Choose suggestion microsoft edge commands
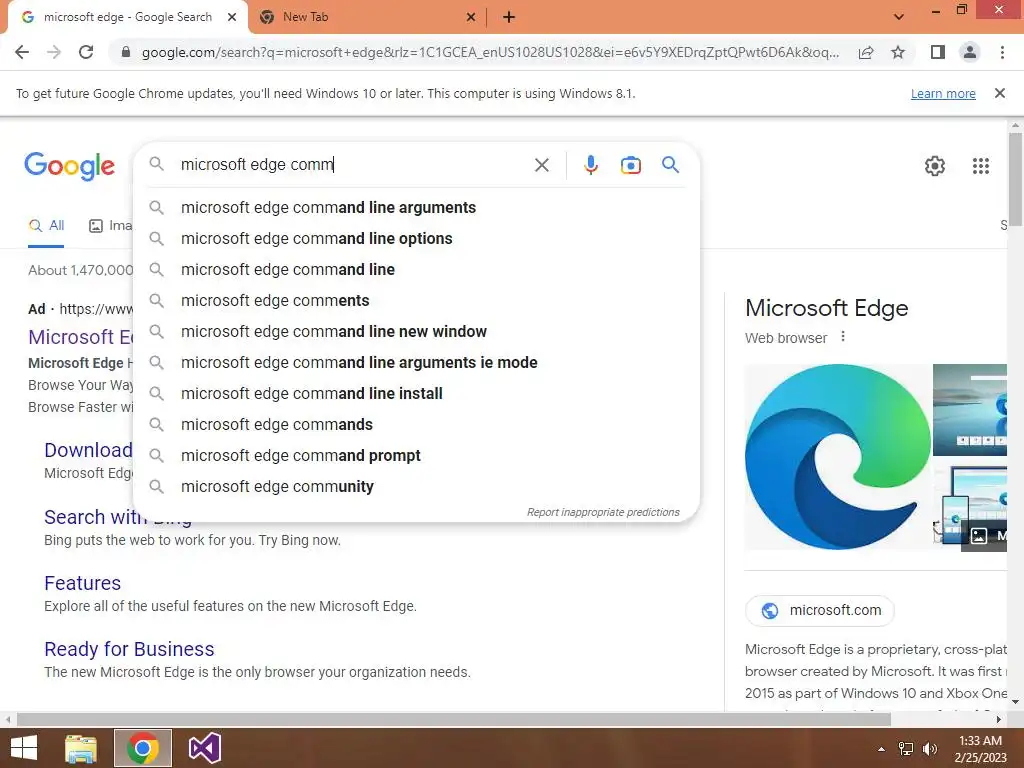Image resolution: width=1024 pixels, height=768 pixels. coord(416,424)
